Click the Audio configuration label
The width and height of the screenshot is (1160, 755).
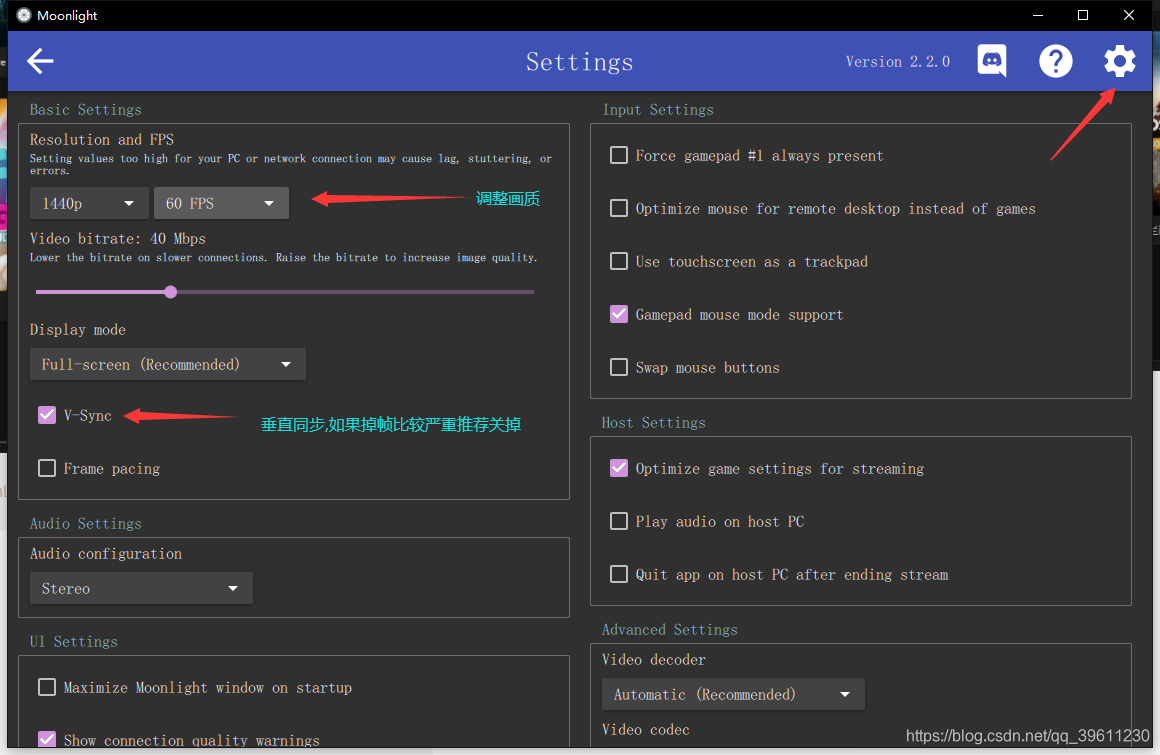pyautogui.click(x=106, y=553)
